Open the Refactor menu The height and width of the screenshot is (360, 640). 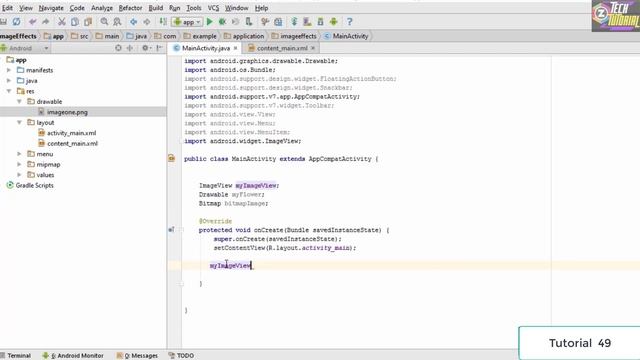[x=130, y=8]
